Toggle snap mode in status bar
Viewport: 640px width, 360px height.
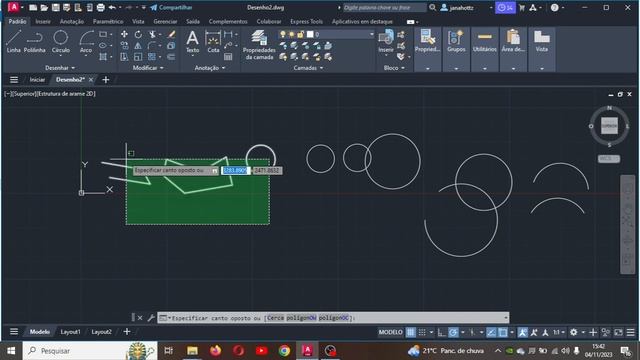point(422,332)
